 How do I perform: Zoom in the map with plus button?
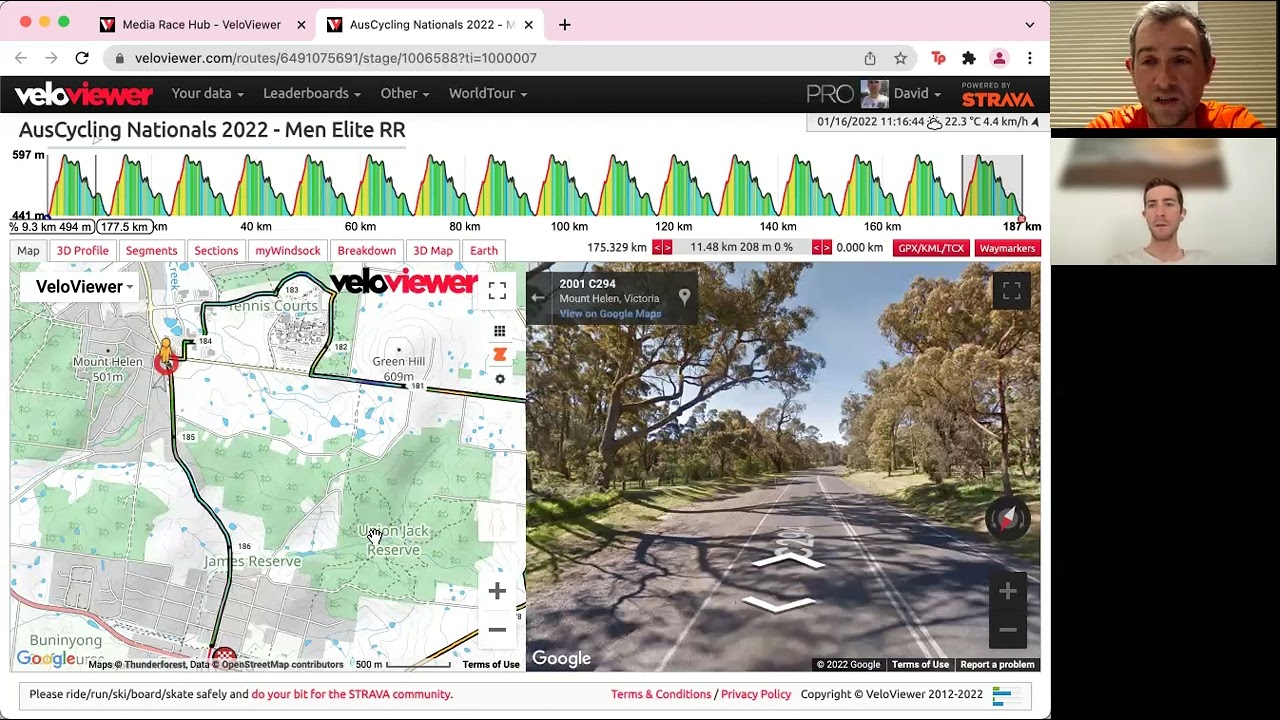497,591
